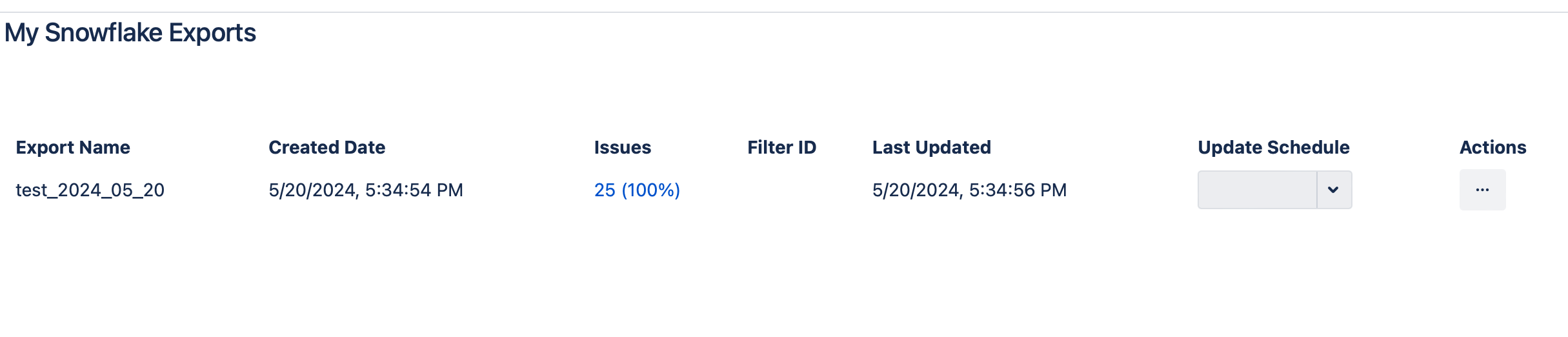Click the 5:34:56 PM last updated time
The image size is (1568, 337).
1018,190
